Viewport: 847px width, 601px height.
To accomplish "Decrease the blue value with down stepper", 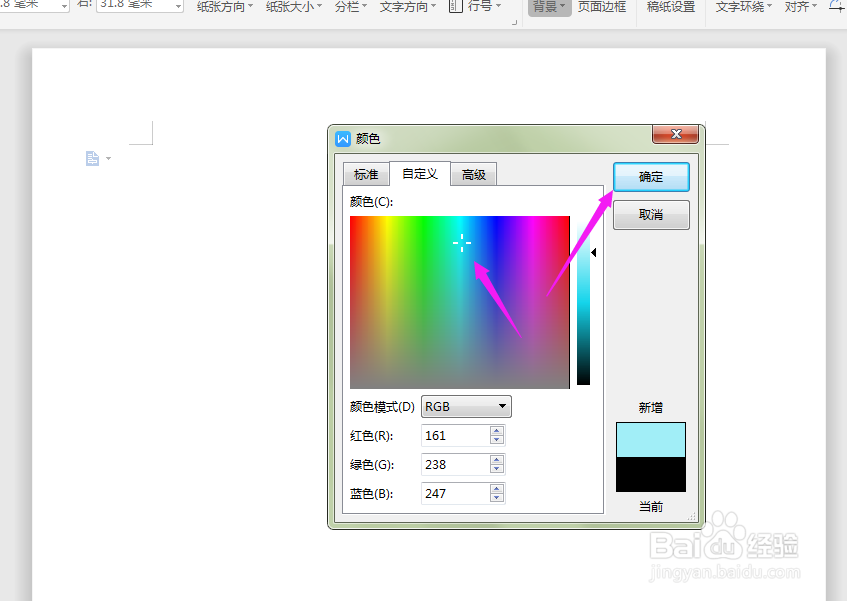I will point(497,498).
